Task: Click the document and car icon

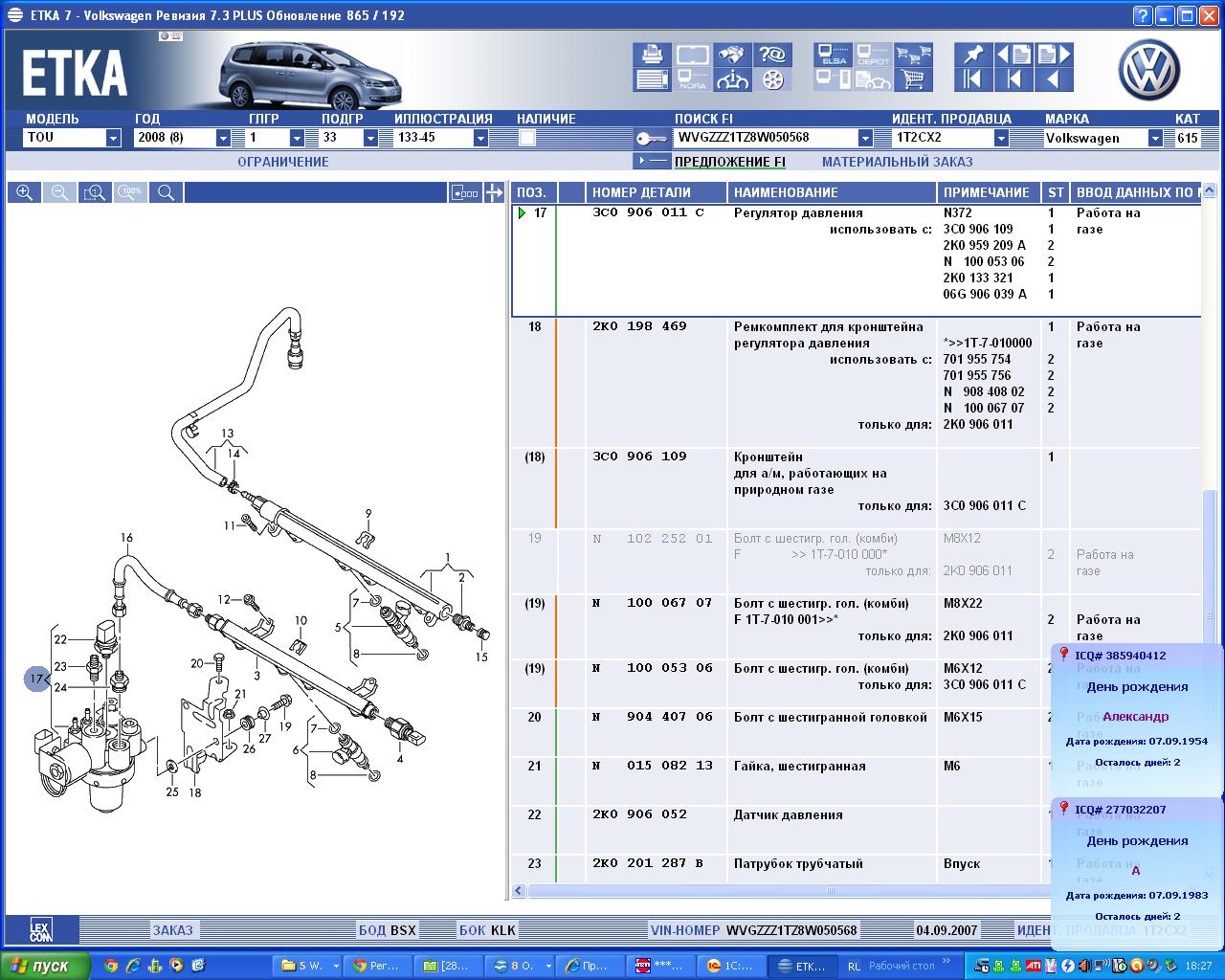Action: click(x=873, y=79)
